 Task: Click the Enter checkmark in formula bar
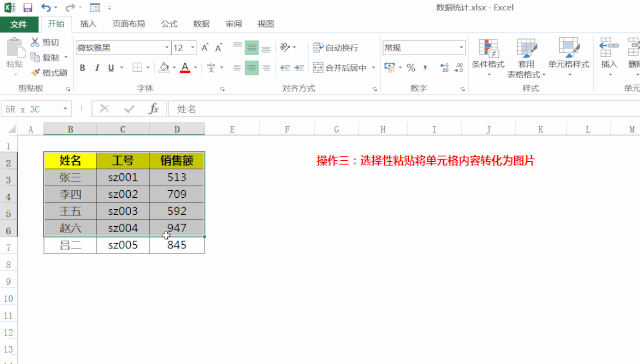click(x=129, y=109)
